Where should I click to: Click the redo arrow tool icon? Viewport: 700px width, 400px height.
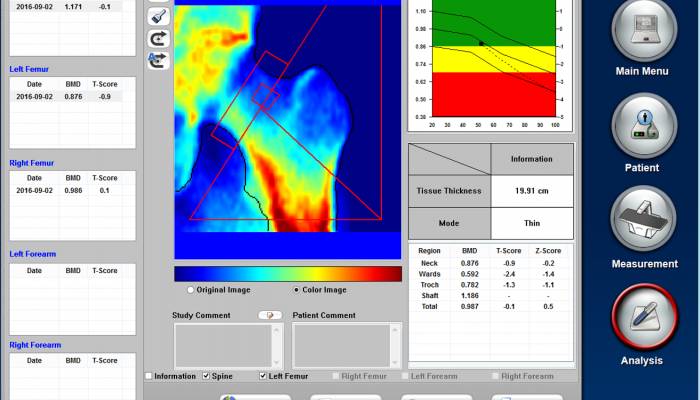coord(158,39)
